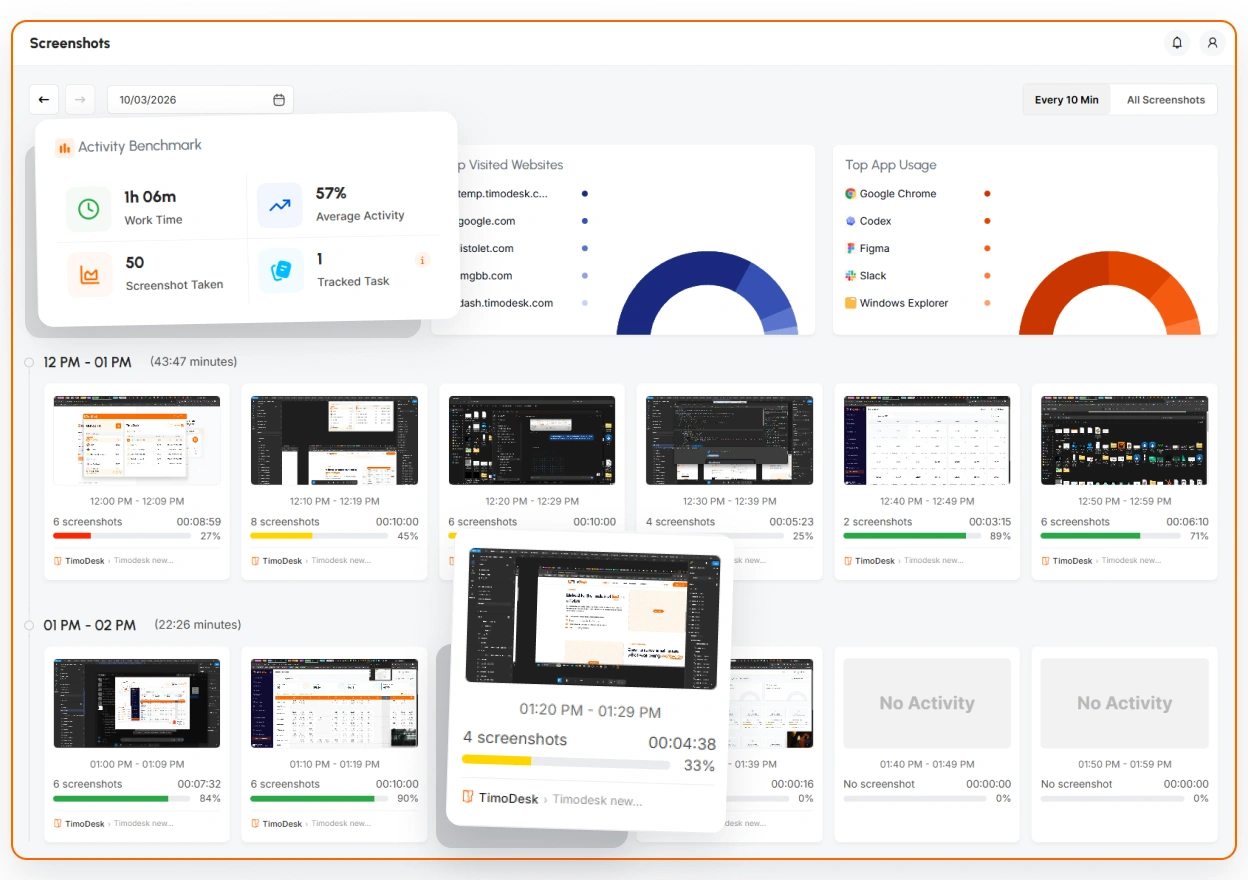The height and width of the screenshot is (880, 1248).
Task: Open the 12:30 PM - 12:39 PM screenshot thumbnail
Action: [730, 440]
